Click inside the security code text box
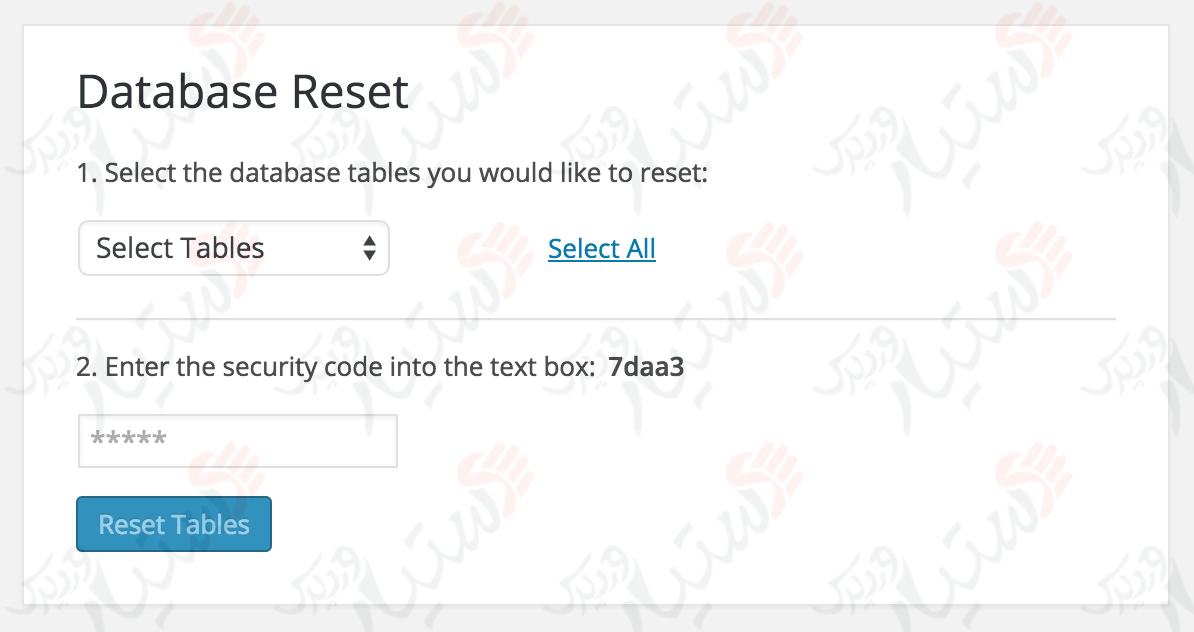Image resolution: width=1194 pixels, height=632 pixels. pyautogui.click(x=237, y=440)
